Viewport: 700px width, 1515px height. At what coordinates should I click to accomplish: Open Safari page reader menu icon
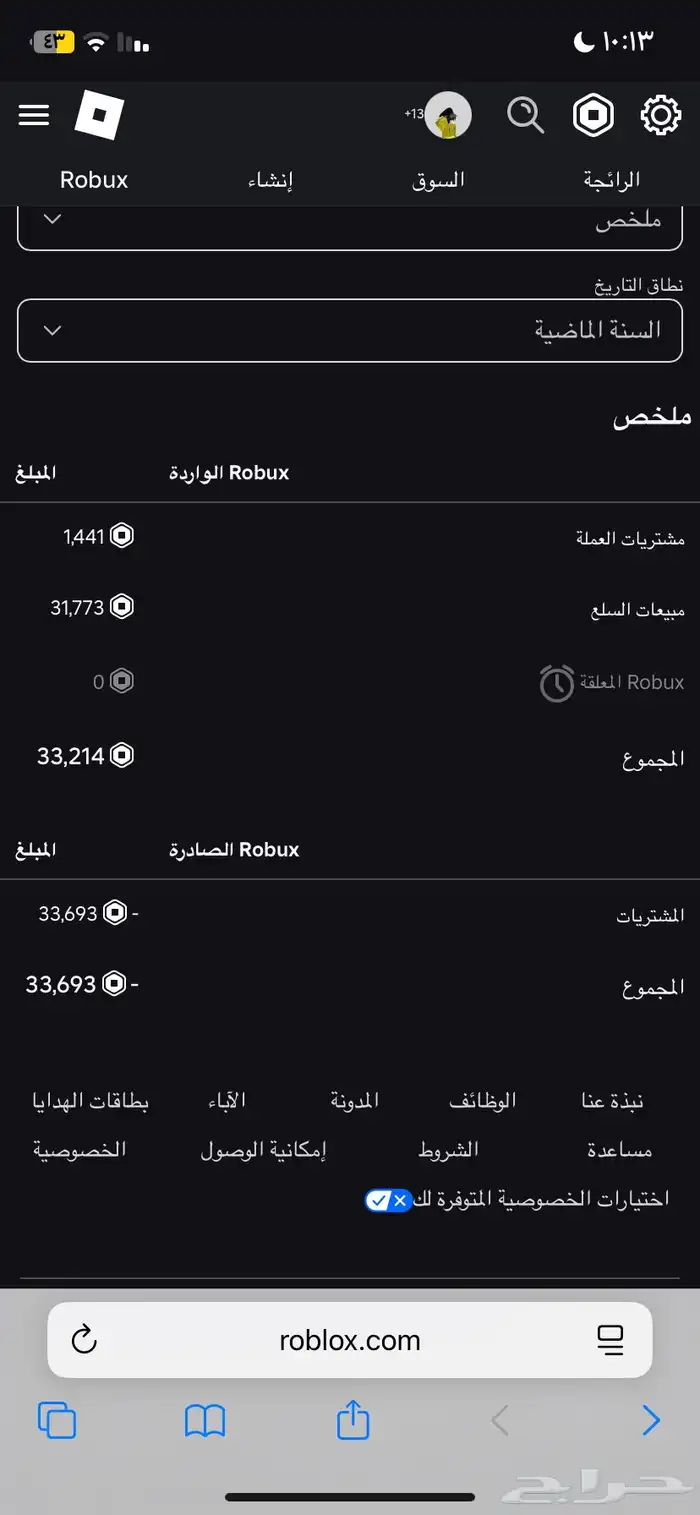coord(609,1340)
